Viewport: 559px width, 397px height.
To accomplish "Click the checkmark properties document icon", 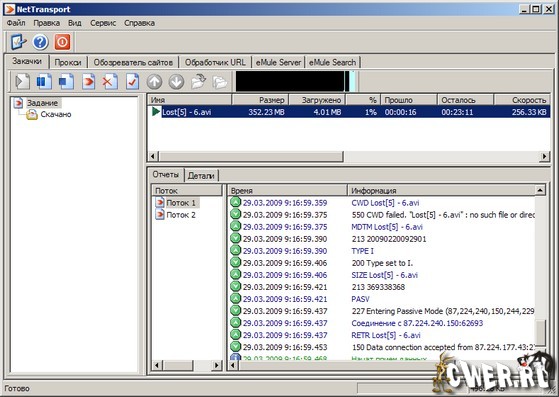I will click(x=132, y=81).
